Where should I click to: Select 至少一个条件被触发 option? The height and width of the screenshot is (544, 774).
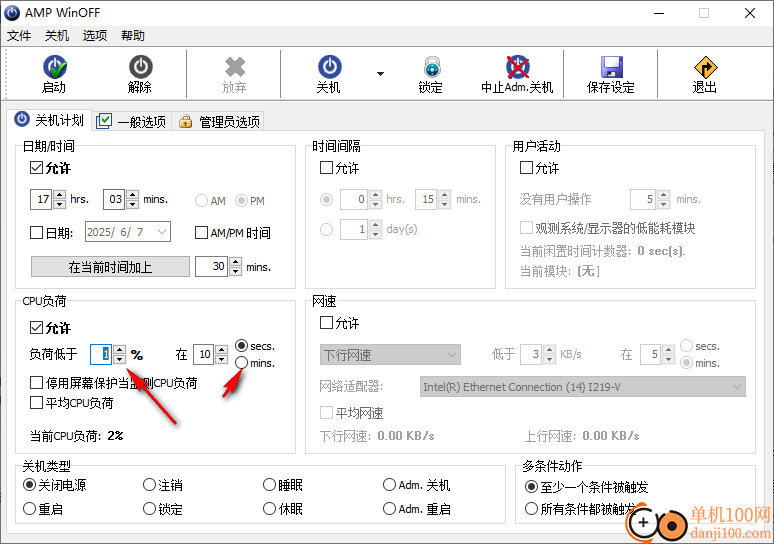(531, 487)
